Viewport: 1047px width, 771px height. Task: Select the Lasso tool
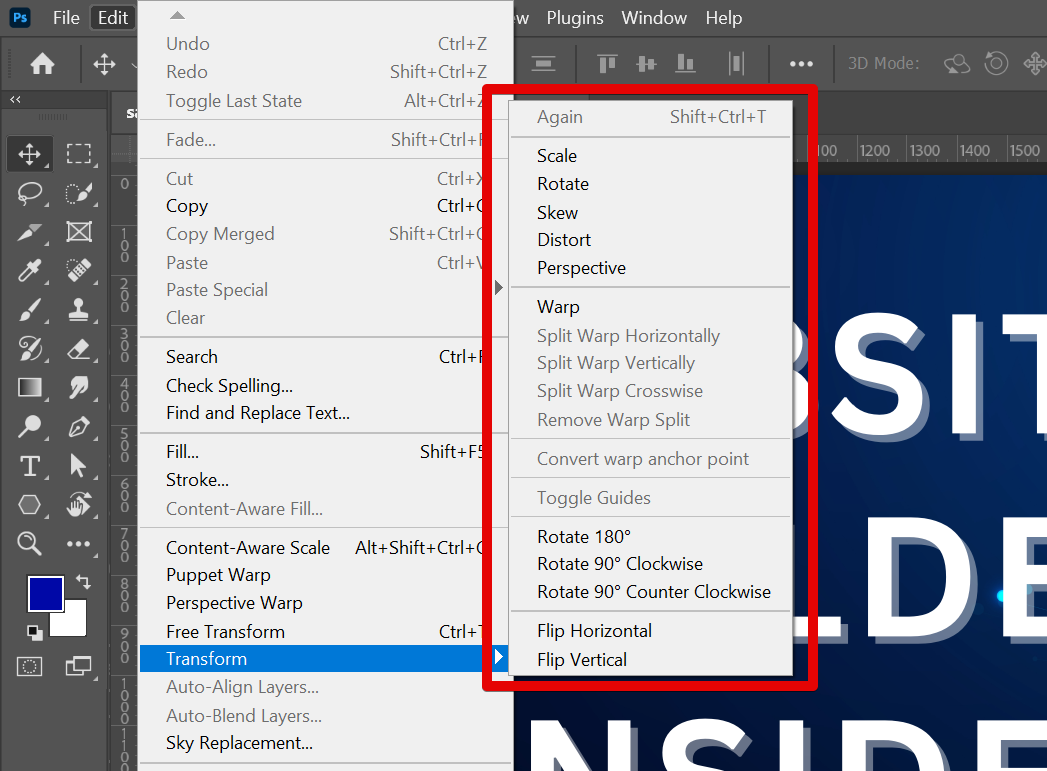coord(29,194)
